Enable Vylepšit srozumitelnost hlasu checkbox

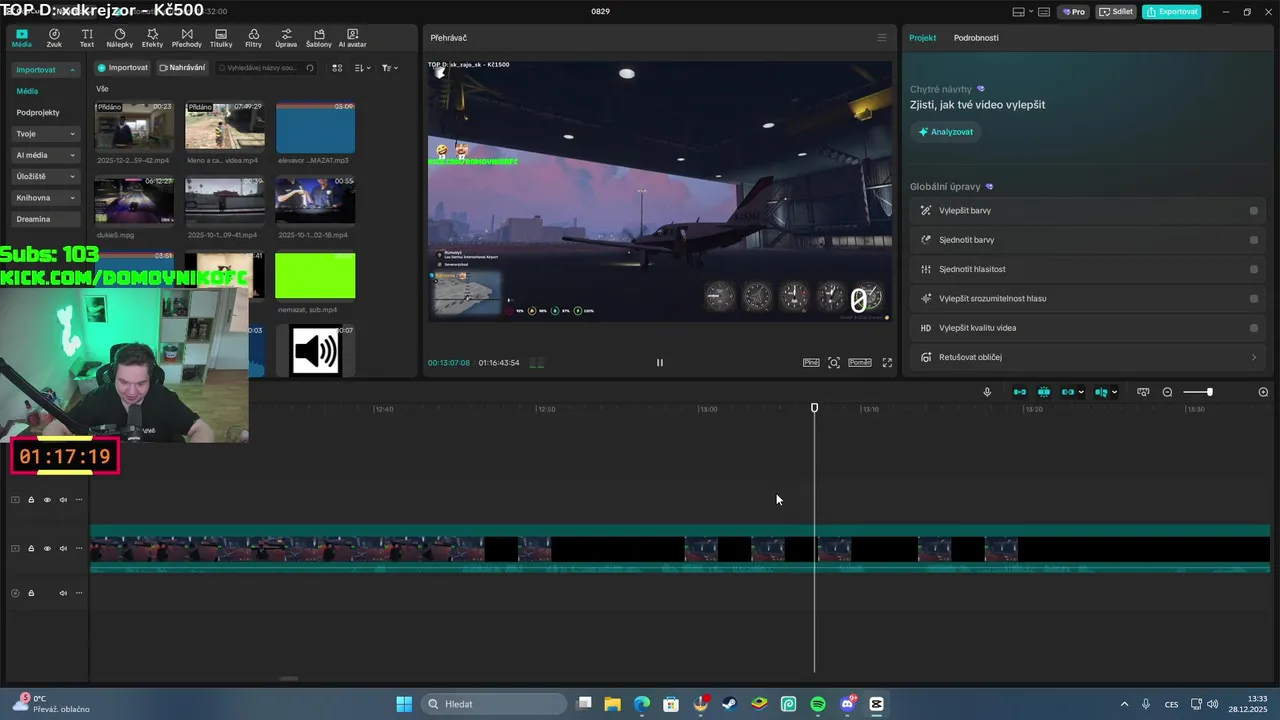coord(1254,298)
